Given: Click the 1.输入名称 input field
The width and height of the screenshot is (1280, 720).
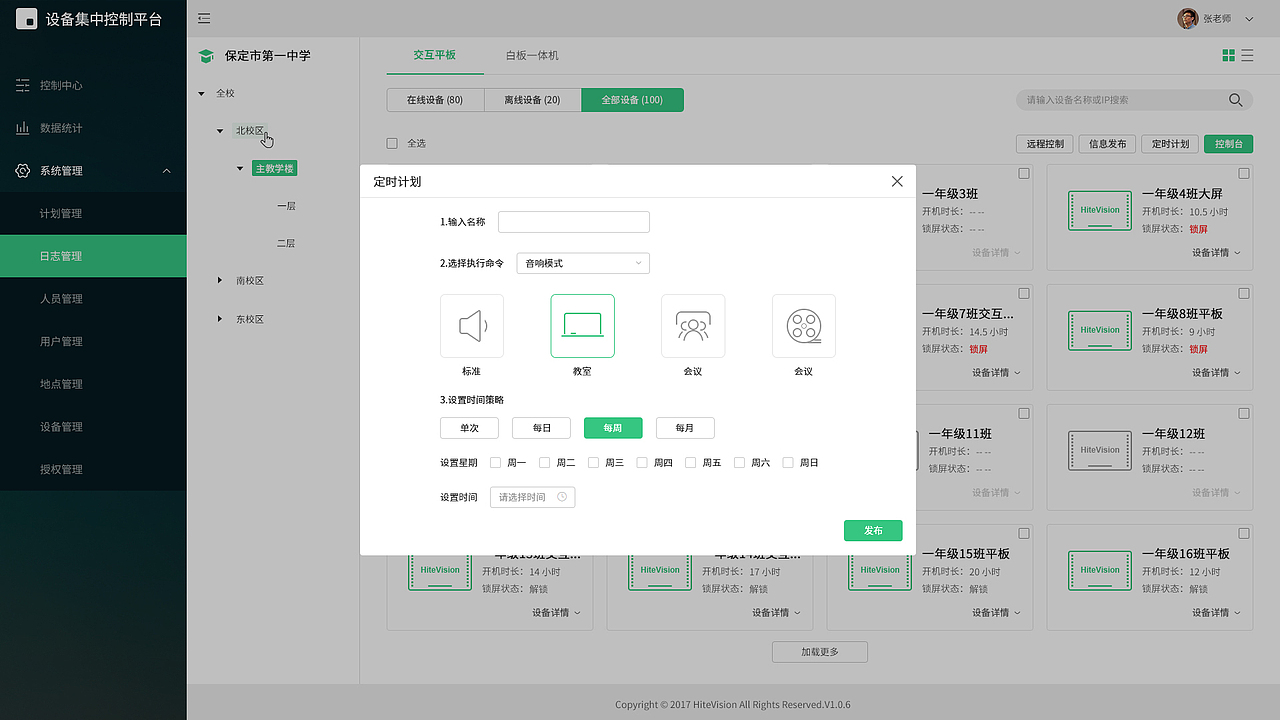Looking at the screenshot, I should [x=573, y=221].
